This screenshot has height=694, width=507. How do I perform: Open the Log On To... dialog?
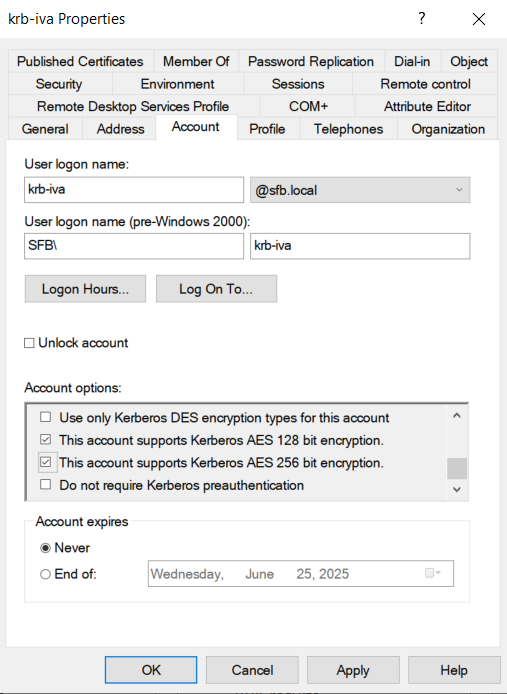(217, 289)
